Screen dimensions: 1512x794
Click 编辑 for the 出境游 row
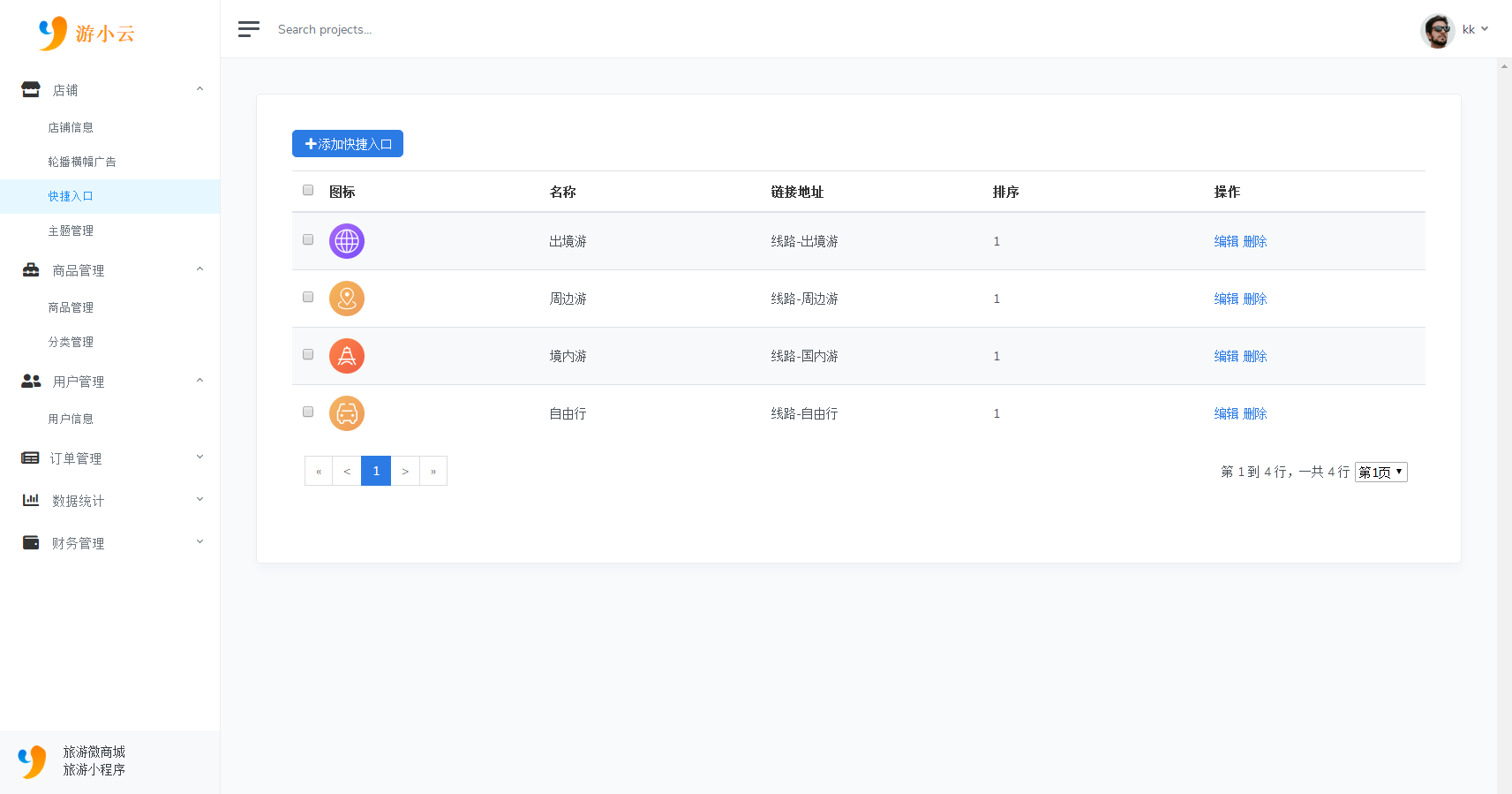[x=1226, y=241]
